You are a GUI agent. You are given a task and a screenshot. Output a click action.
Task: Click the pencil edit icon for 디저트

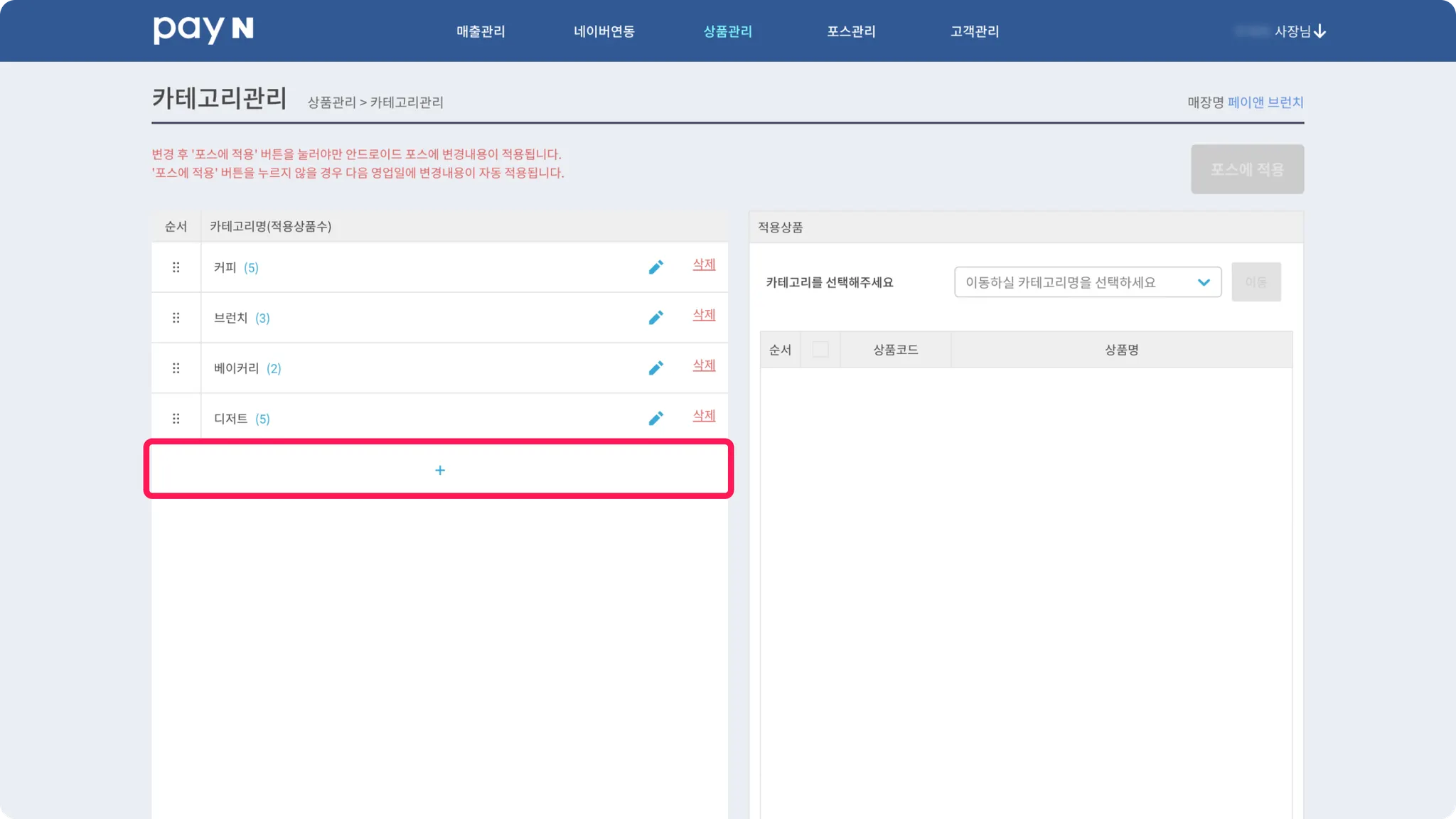coord(655,419)
